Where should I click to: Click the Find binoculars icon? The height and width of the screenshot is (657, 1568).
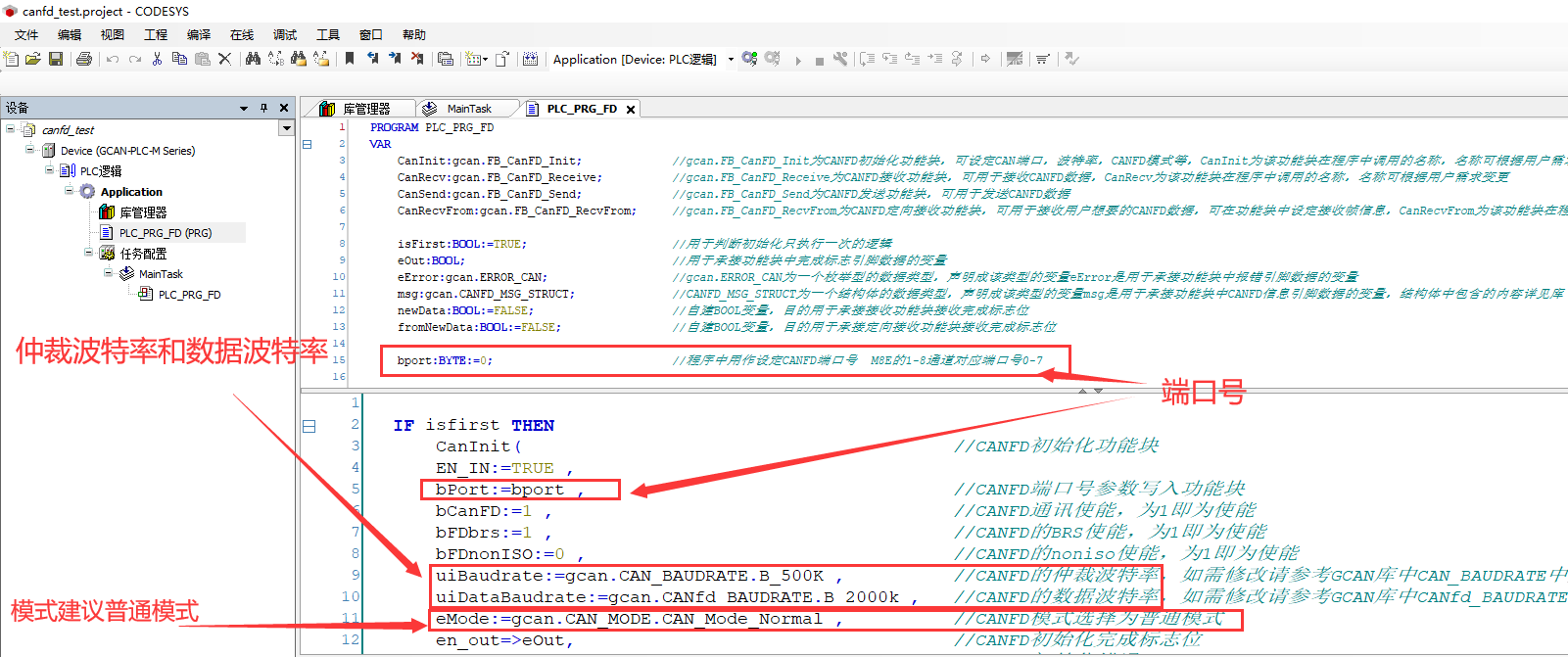coord(253,60)
